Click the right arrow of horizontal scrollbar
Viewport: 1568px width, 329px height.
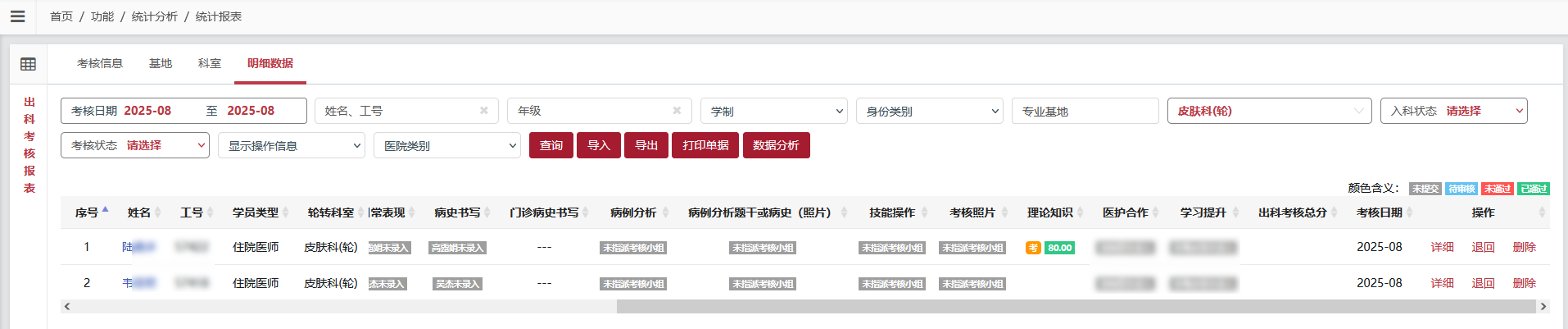(1543, 307)
